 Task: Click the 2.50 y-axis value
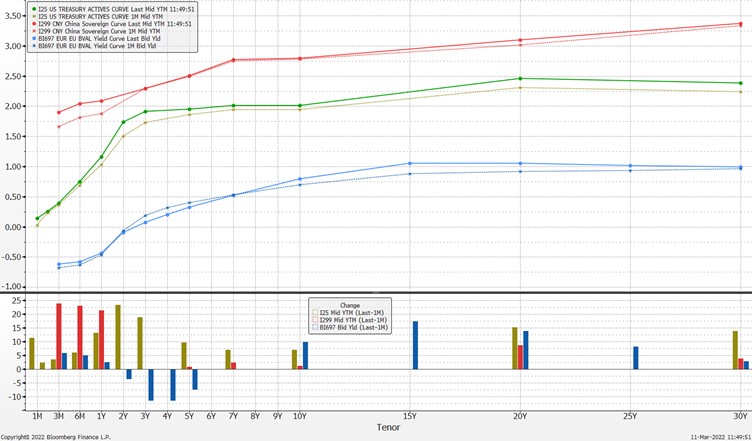[x=13, y=76]
